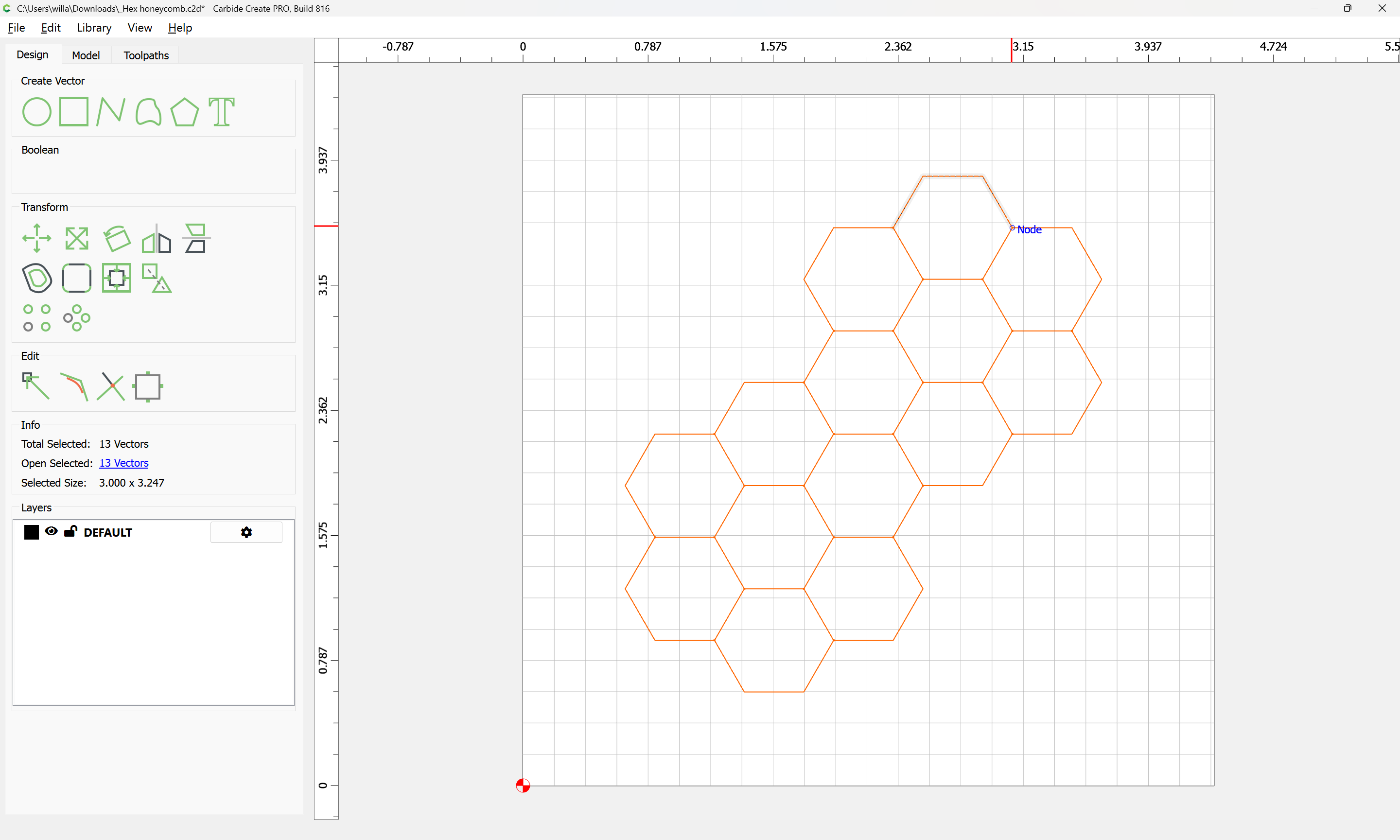Screen dimensions: 1400x840
Task: Activate the Resize/Scale transform tool
Action: (76, 238)
